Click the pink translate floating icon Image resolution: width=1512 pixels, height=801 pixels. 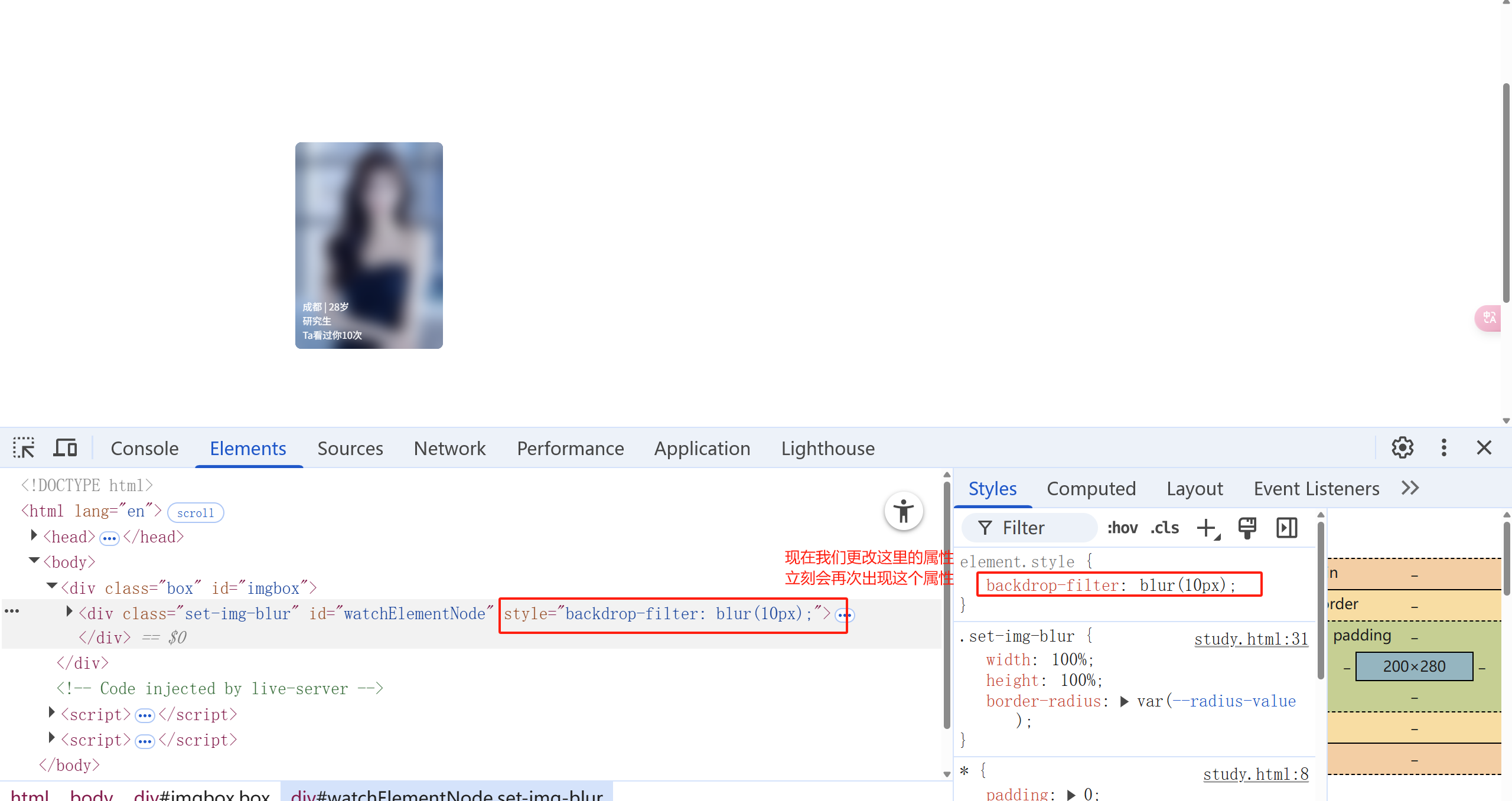click(x=1489, y=318)
